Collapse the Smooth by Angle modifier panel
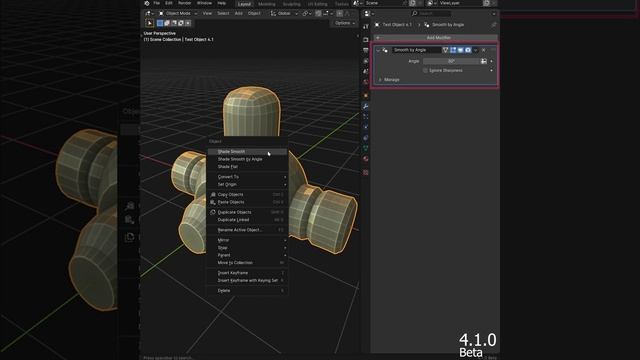 [378, 50]
